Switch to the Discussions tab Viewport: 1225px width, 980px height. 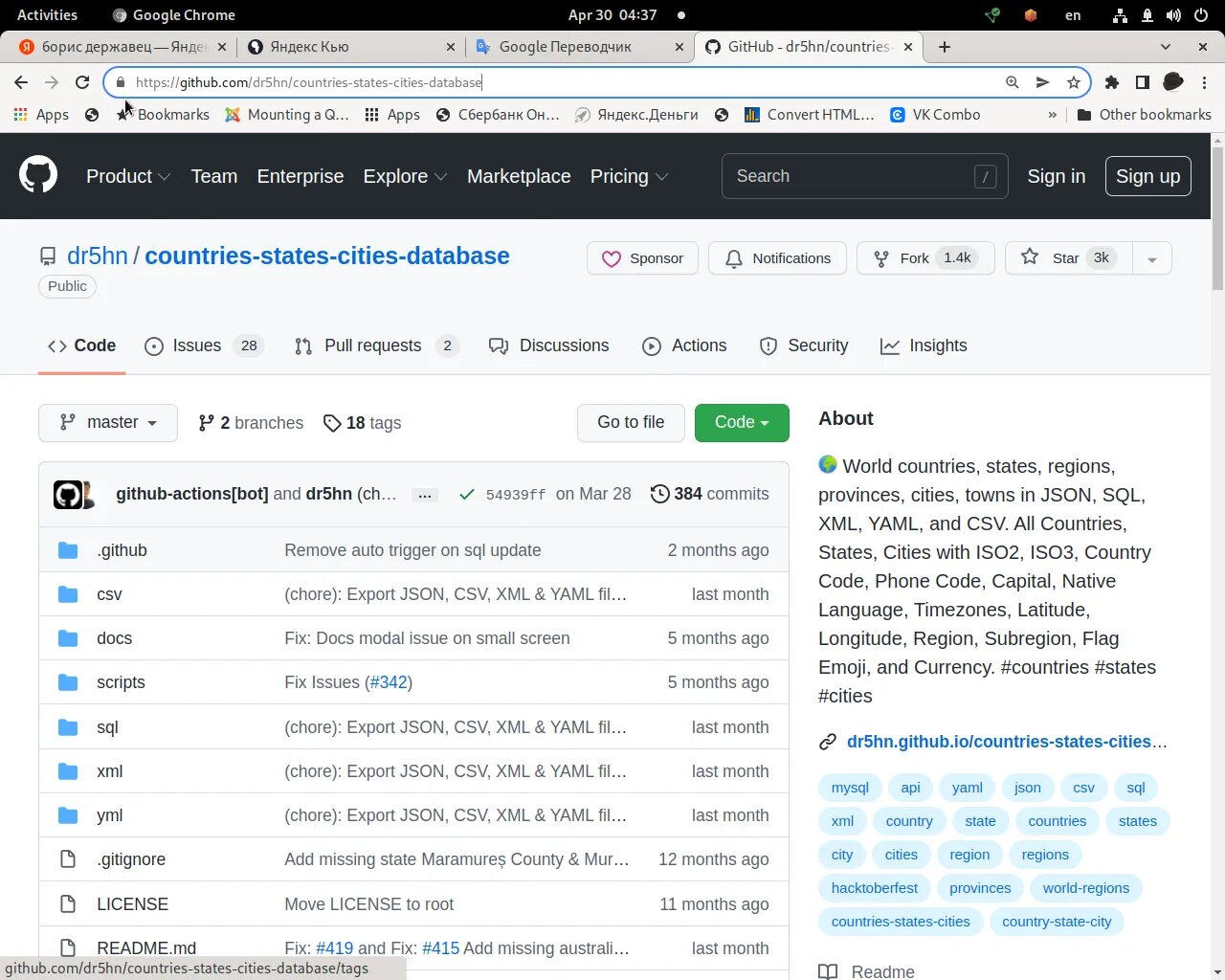click(x=548, y=345)
